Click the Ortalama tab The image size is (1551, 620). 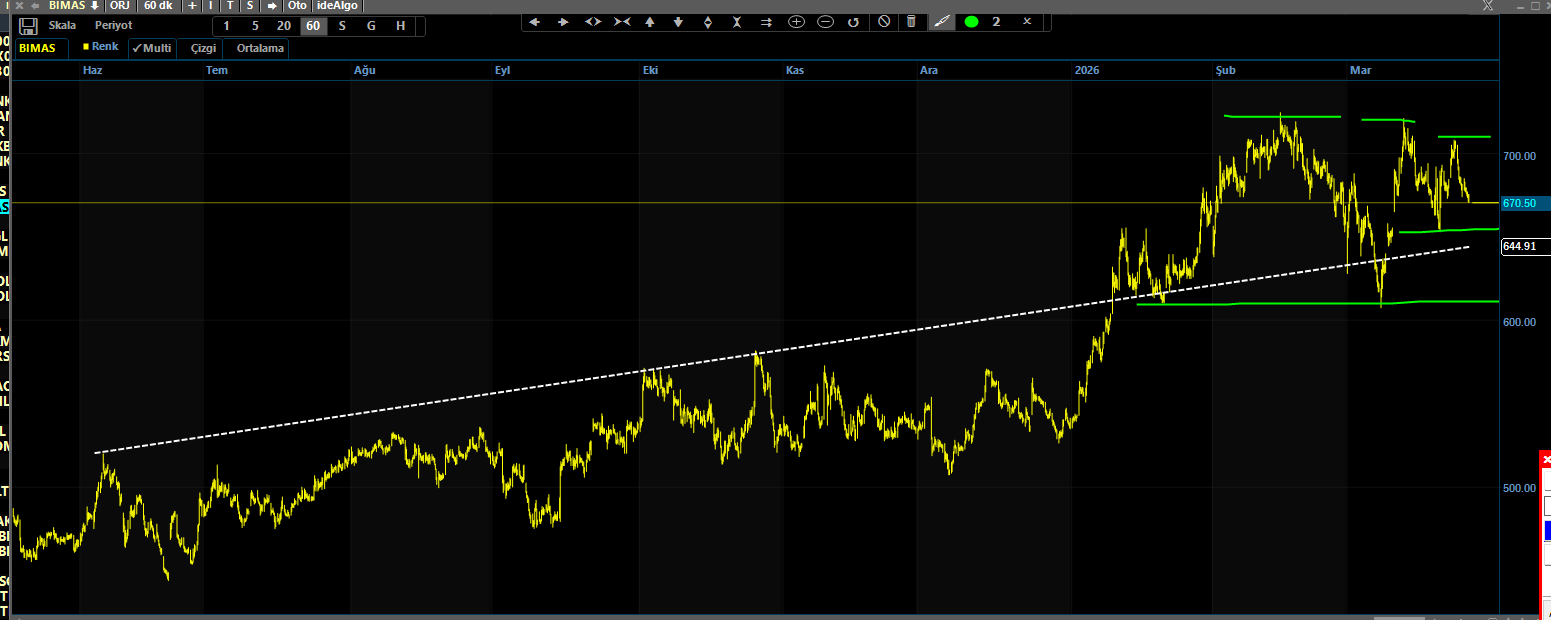(260, 48)
